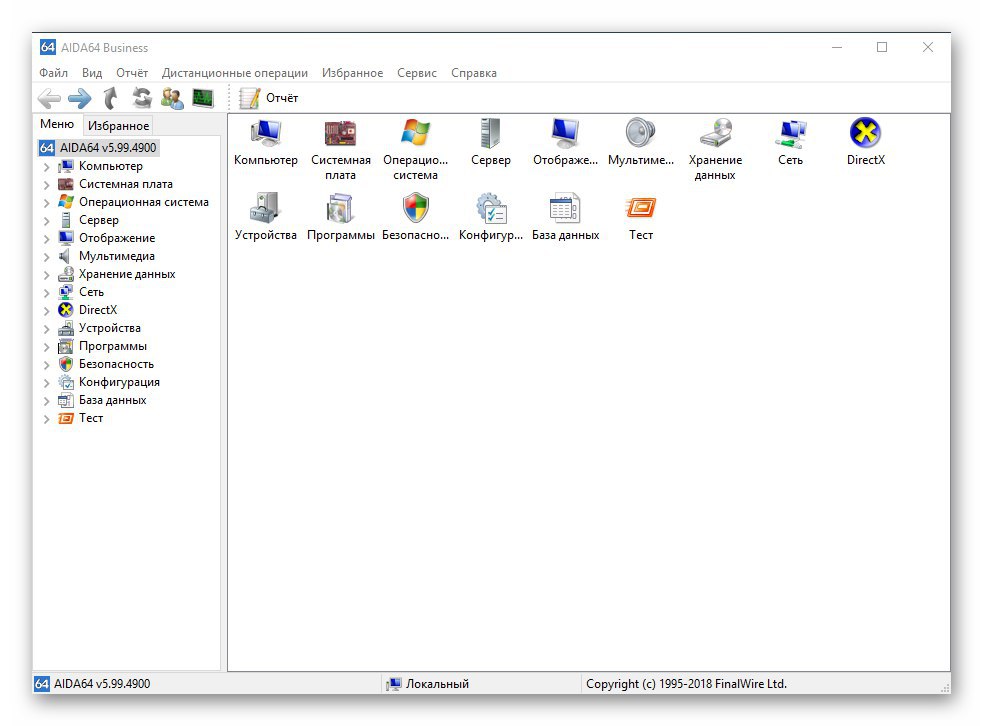Expand the Сервер tree node
Viewport: 983px width, 726px height.
[x=46, y=221]
